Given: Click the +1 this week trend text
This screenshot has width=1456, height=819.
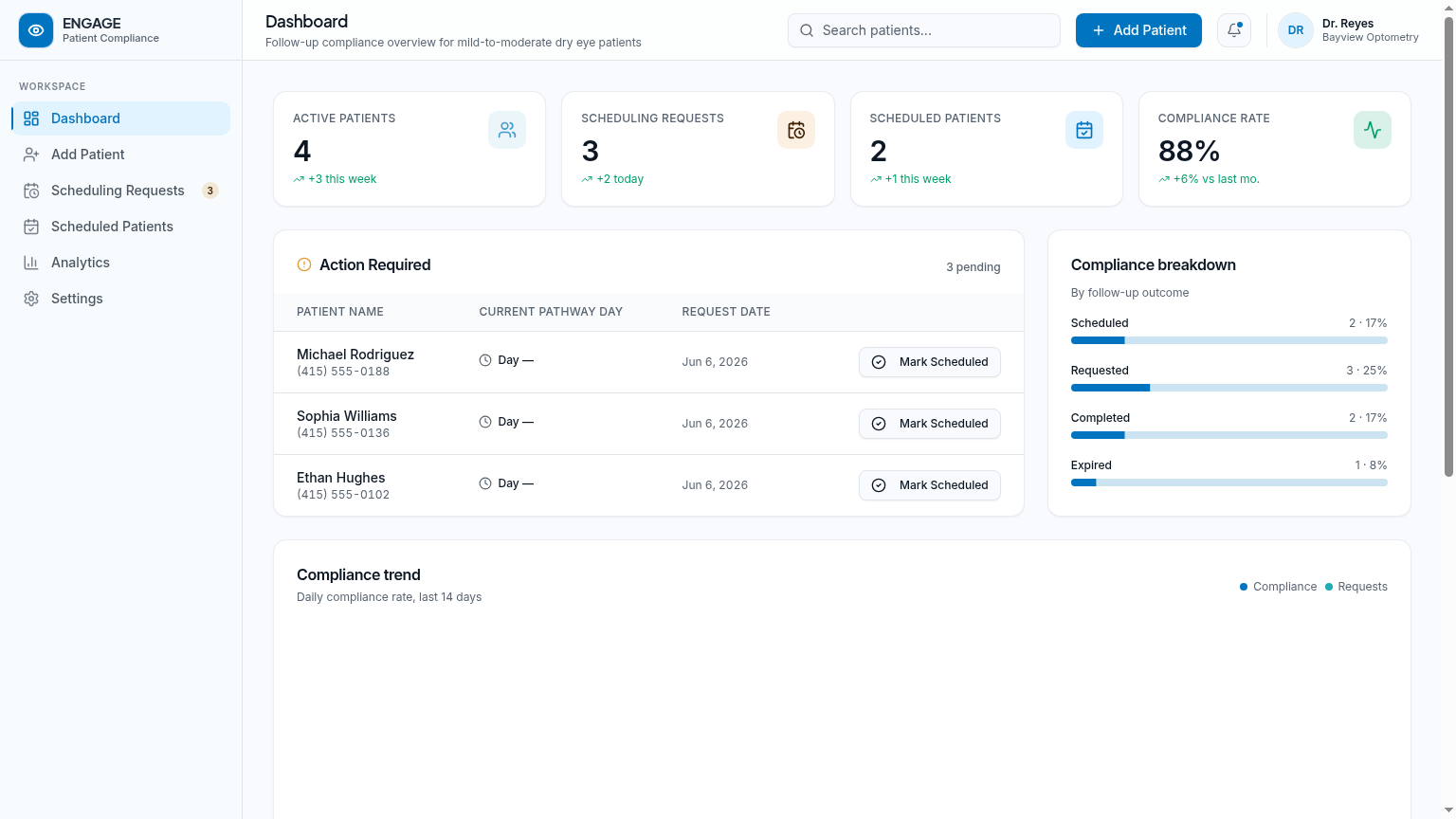Looking at the screenshot, I should pos(918,179).
